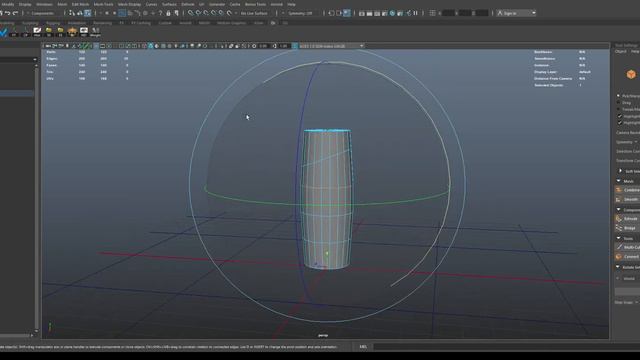Open the Mesh Tools menu
Screen dimensions: 640x360
click(103, 4)
